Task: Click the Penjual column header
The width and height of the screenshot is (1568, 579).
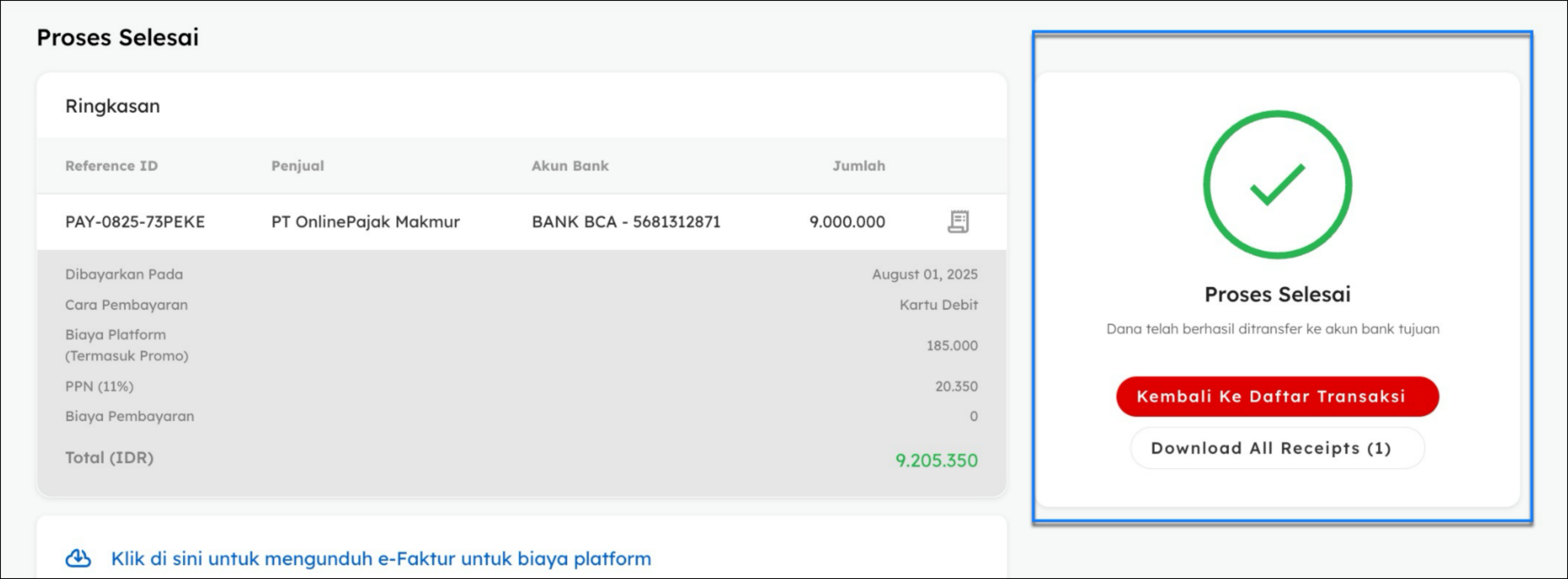Action: pyautogui.click(x=298, y=166)
